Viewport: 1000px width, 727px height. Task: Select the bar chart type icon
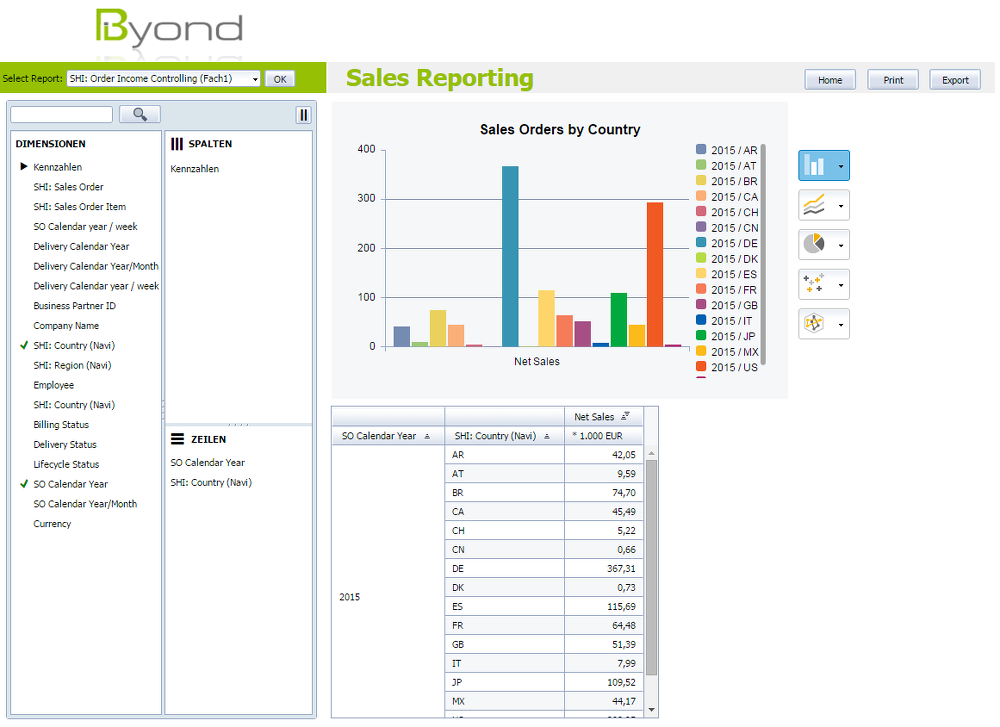[816, 166]
